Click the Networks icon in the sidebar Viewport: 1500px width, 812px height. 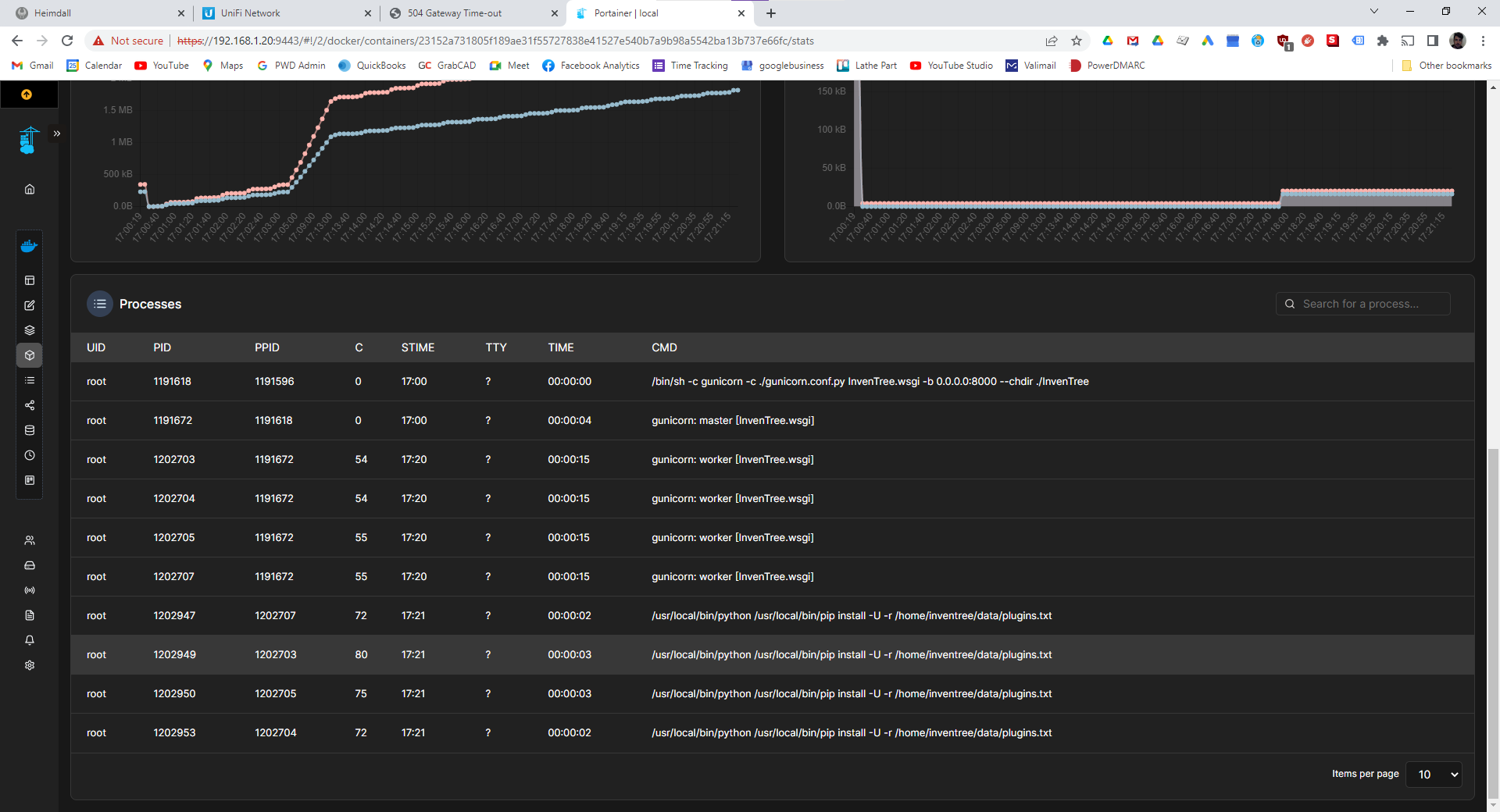pyautogui.click(x=29, y=405)
